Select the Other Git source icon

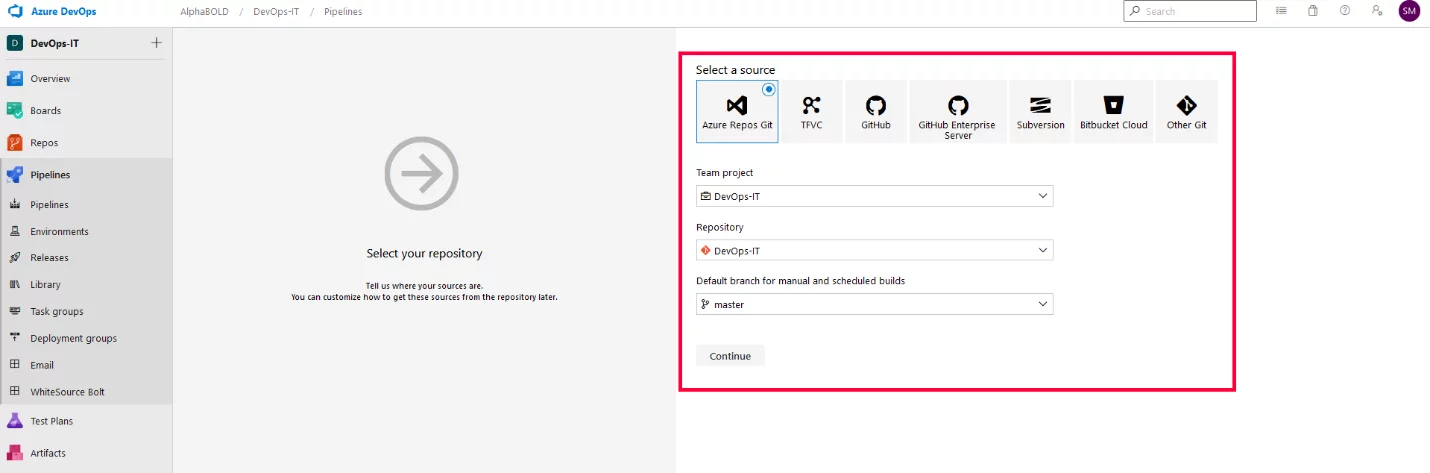1186,105
